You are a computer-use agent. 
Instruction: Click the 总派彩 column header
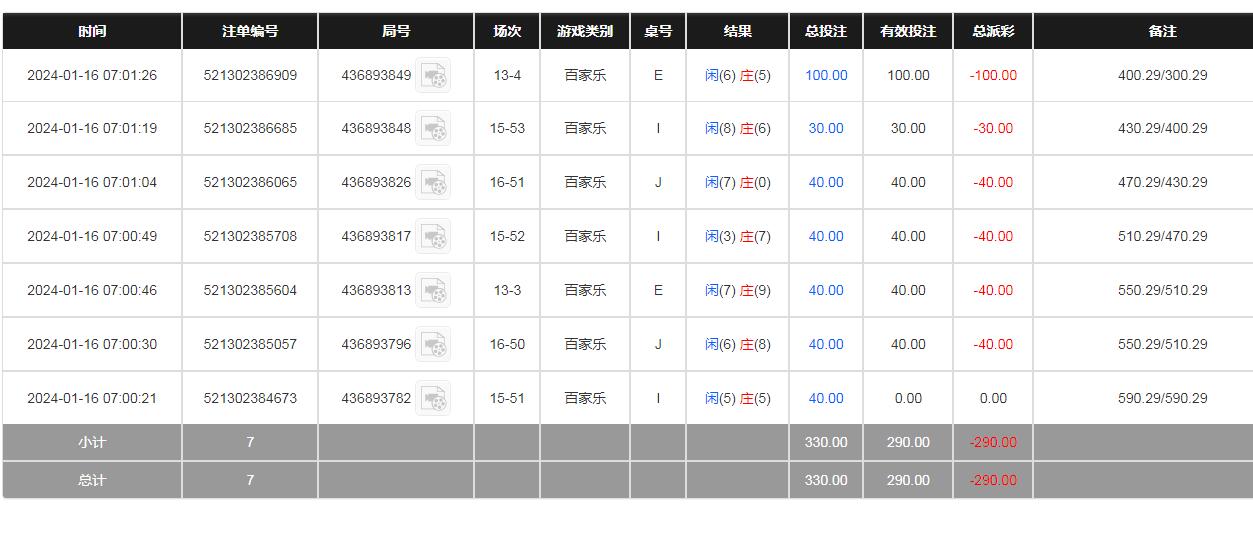point(993,31)
